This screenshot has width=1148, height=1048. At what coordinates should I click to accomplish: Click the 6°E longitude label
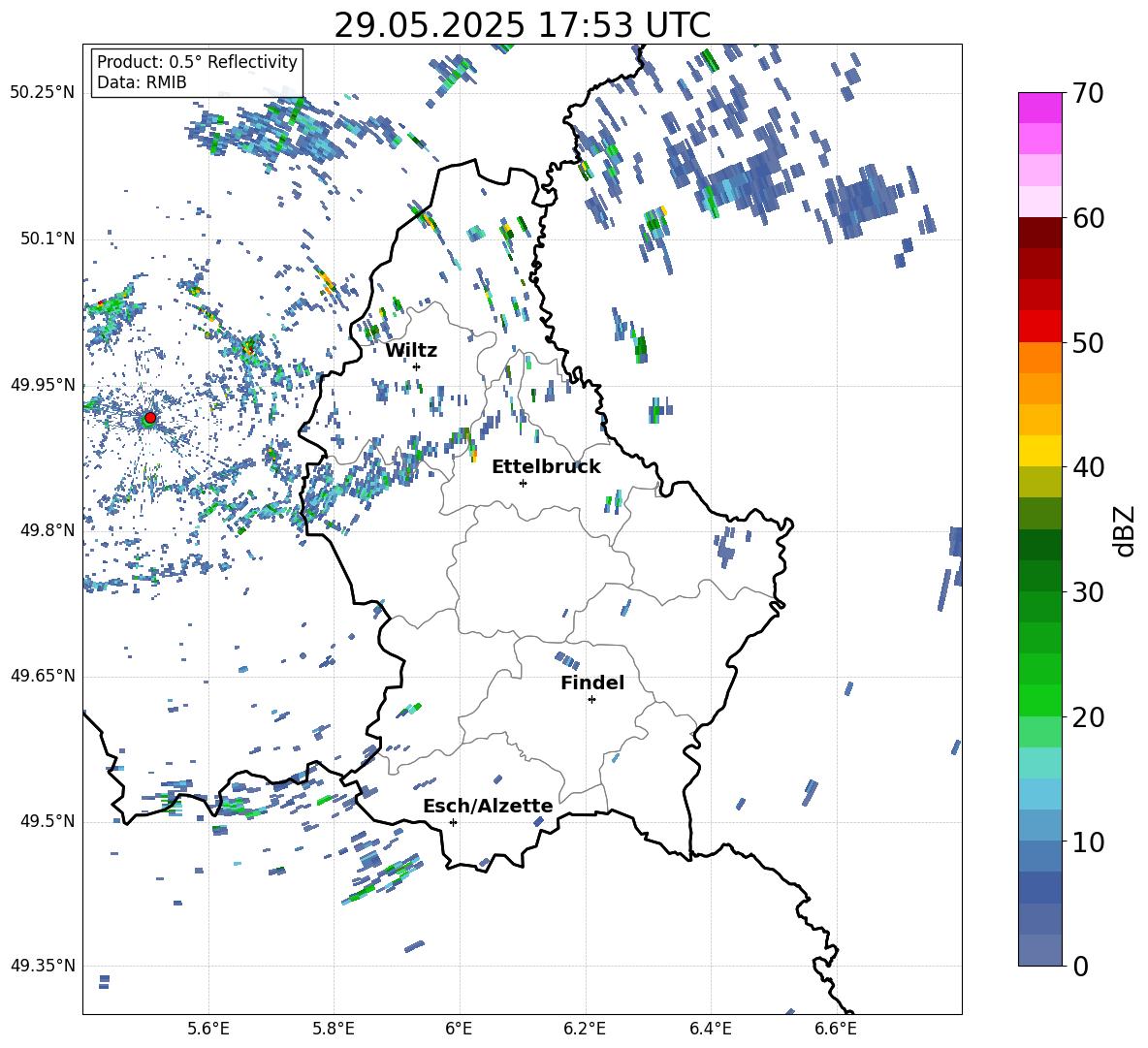coord(459,1030)
